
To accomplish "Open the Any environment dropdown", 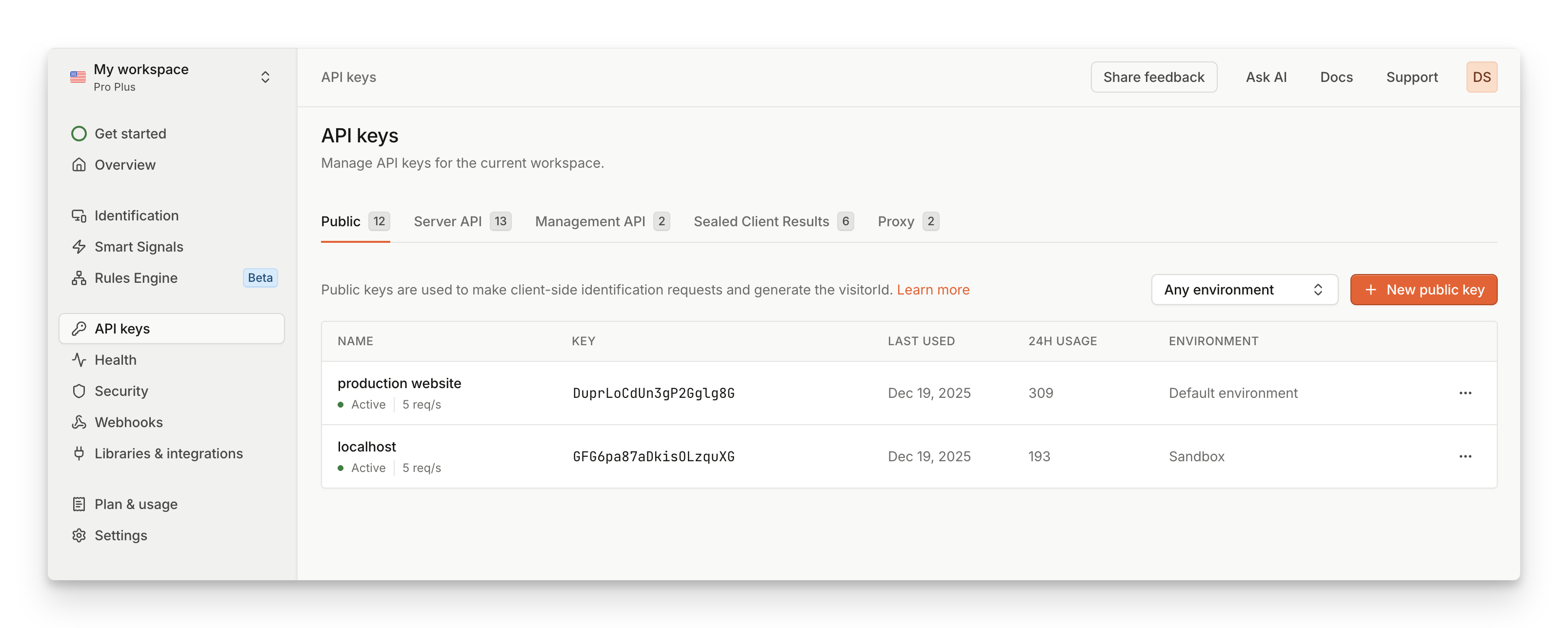I will click(x=1244, y=290).
